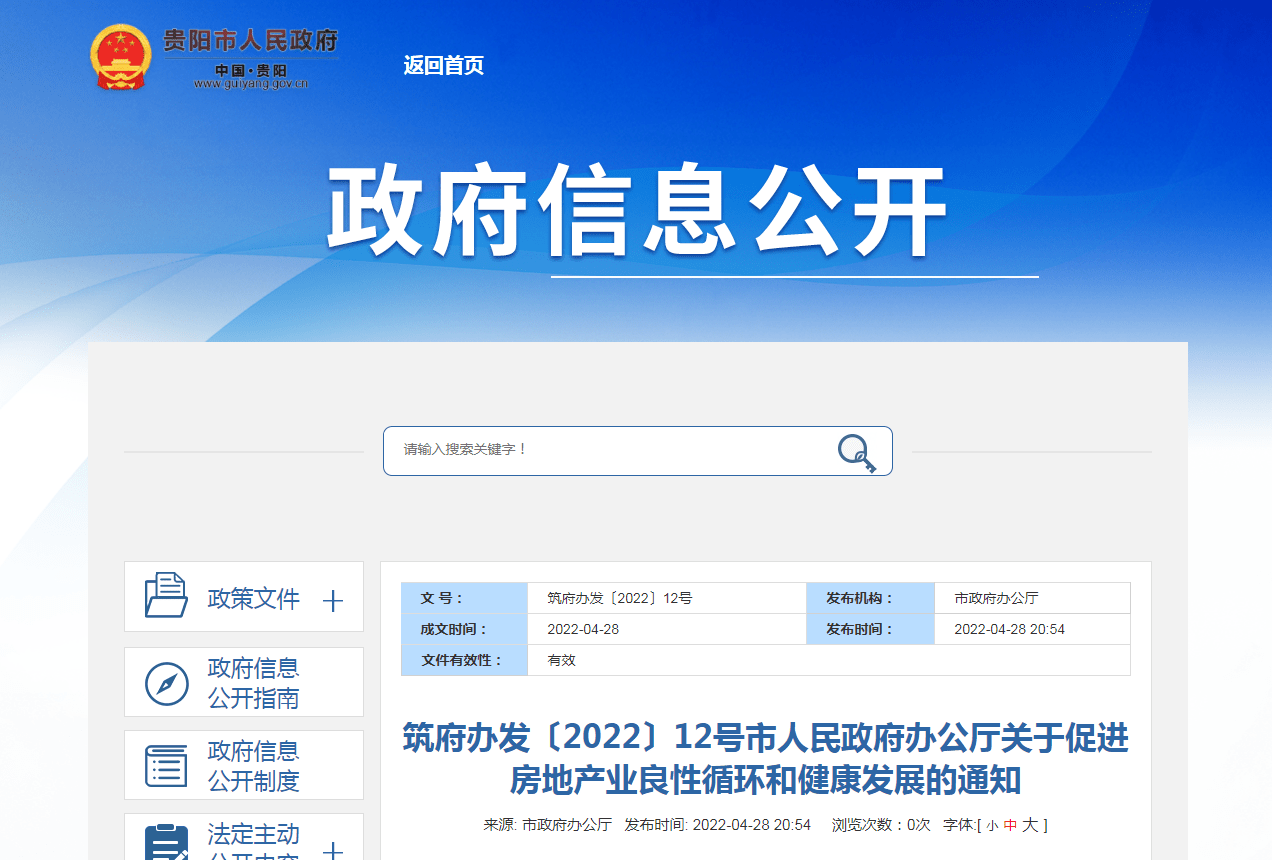
Task: Click the document number 筑府办发〔2022〕12号 cell
Action: (x=620, y=598)
